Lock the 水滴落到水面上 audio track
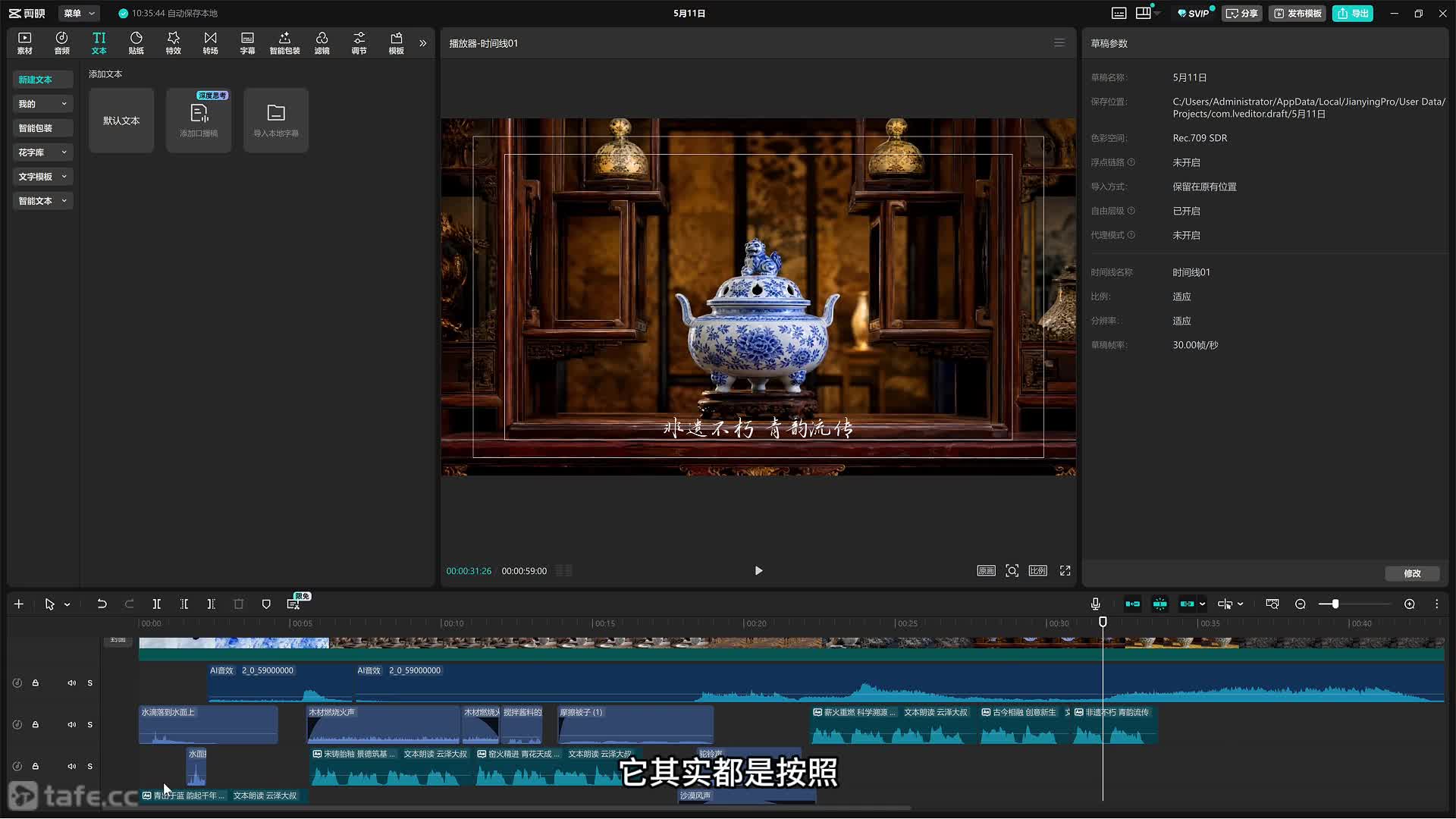1456x819 pixels. coord(35,725)
